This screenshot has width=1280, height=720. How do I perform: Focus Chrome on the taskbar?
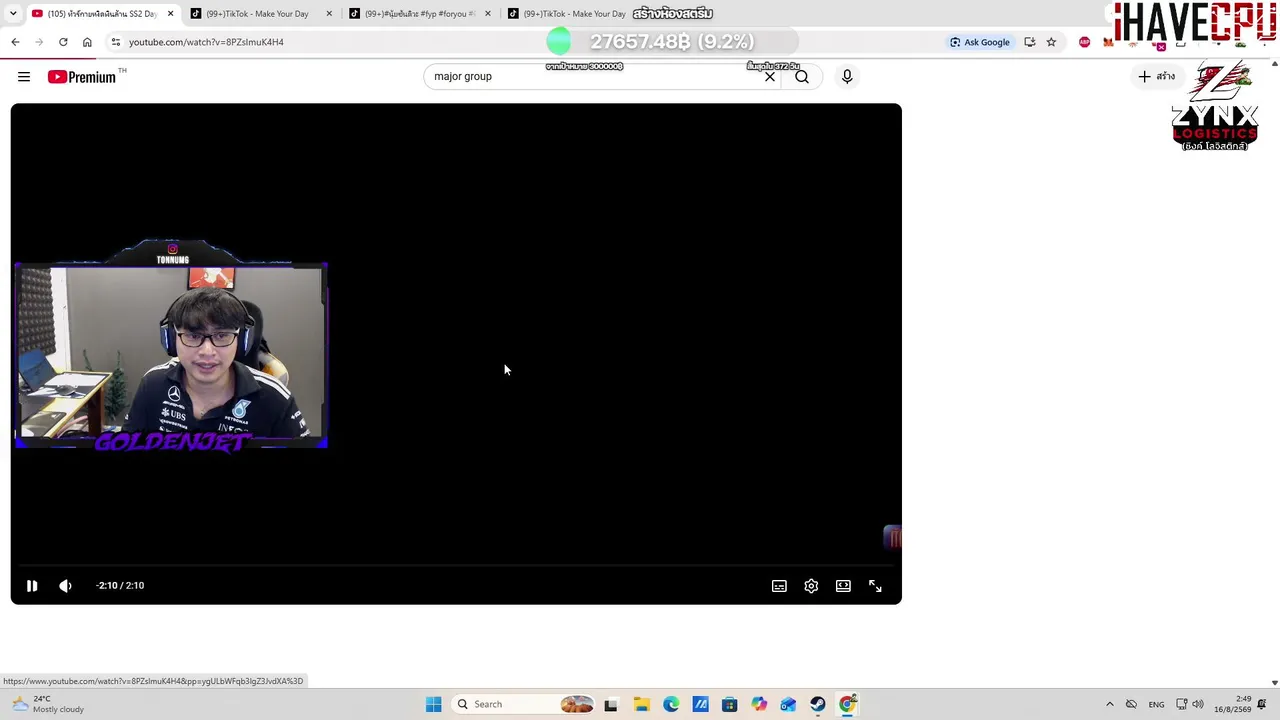[847, 704]
